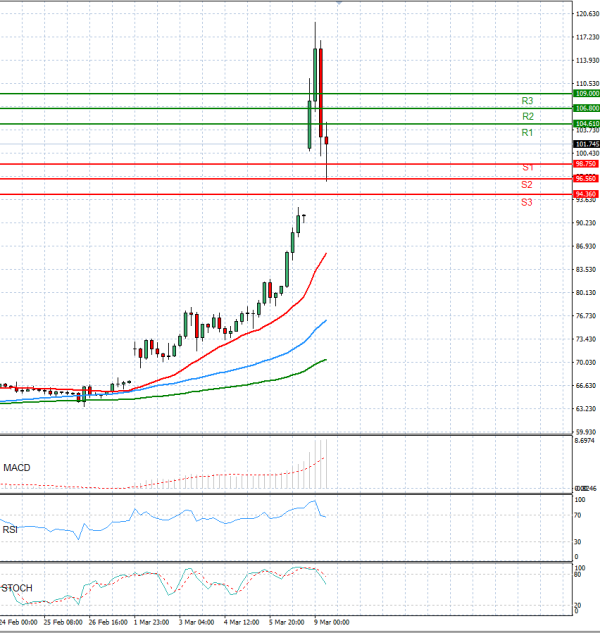Select the red 94.360 price tag
Screen dimensions: 600x633
pos(586,194)
